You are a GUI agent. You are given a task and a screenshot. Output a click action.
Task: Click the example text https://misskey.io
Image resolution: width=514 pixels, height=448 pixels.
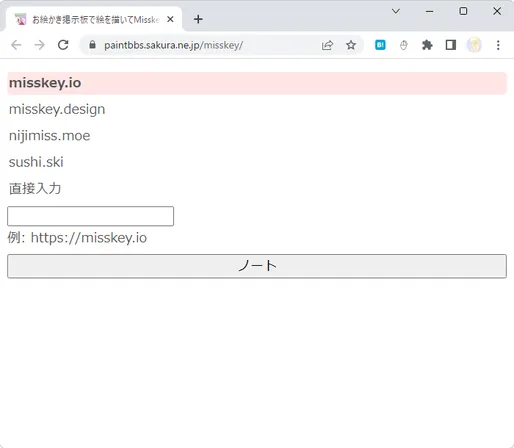click(x=89, y=238)
